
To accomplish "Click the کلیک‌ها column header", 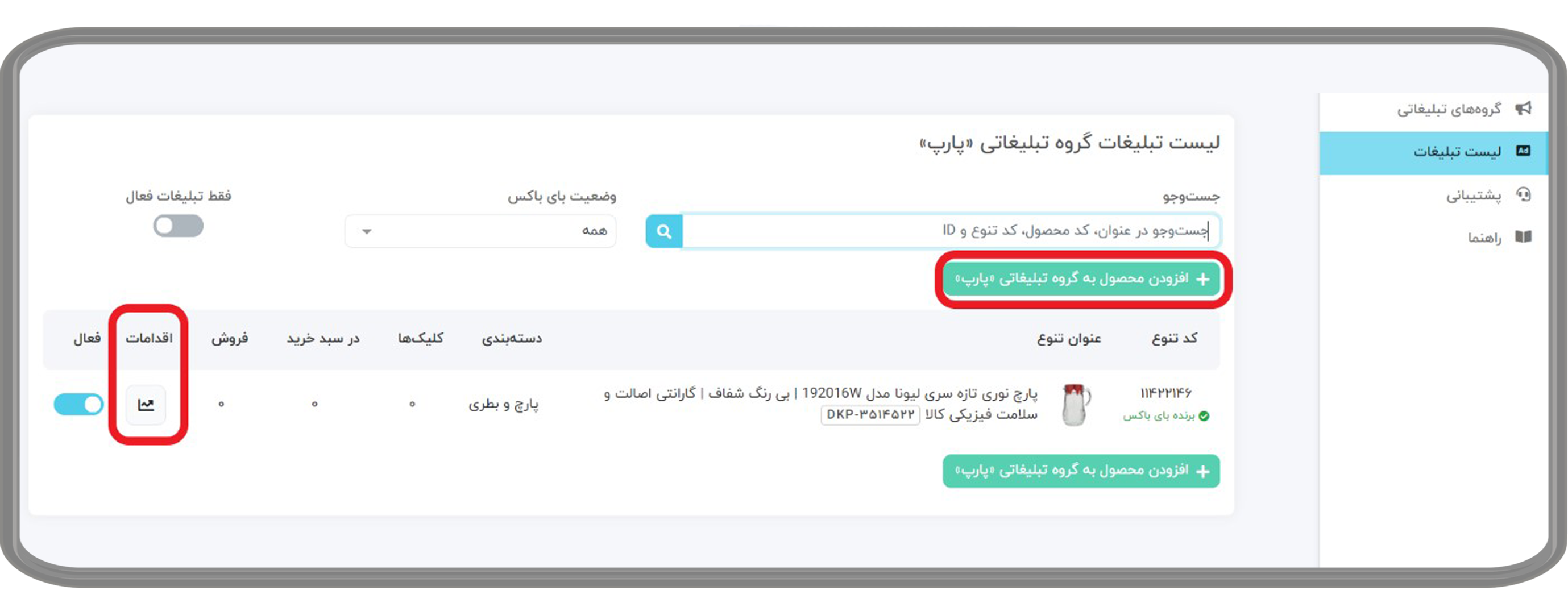I will [x=421, y=338].
